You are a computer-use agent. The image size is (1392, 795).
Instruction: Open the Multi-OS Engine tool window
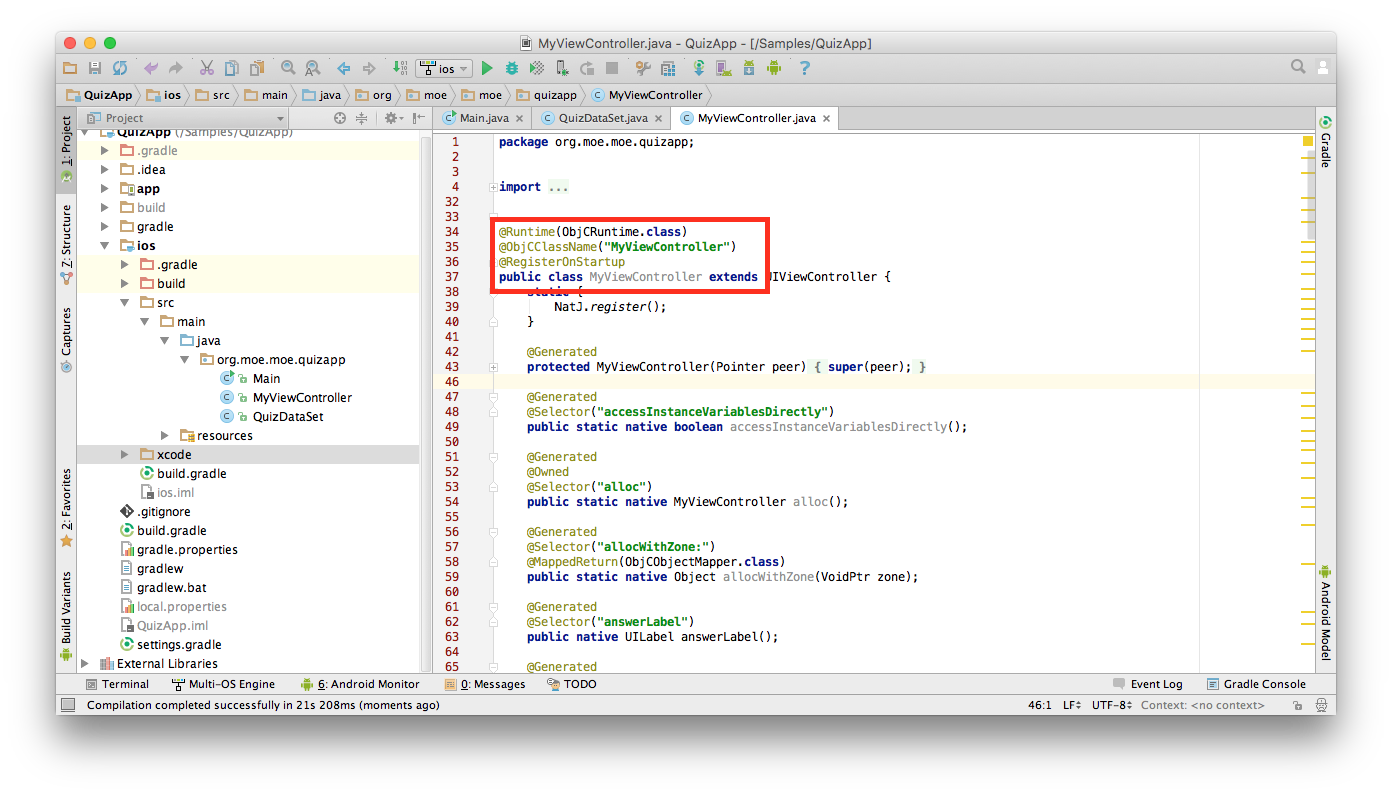tap(223, 684)
